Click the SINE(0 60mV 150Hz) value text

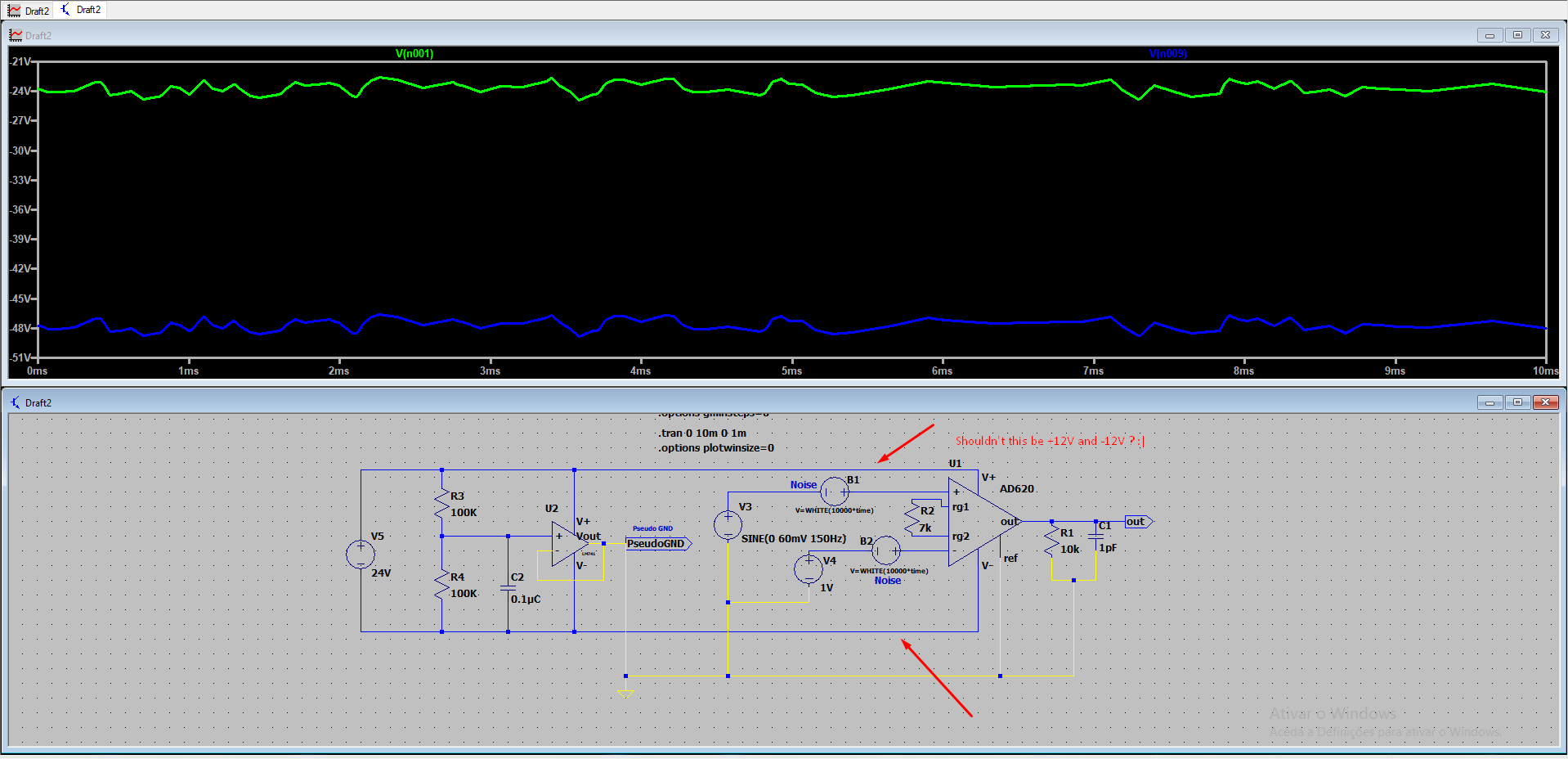[x=794, y=539]
